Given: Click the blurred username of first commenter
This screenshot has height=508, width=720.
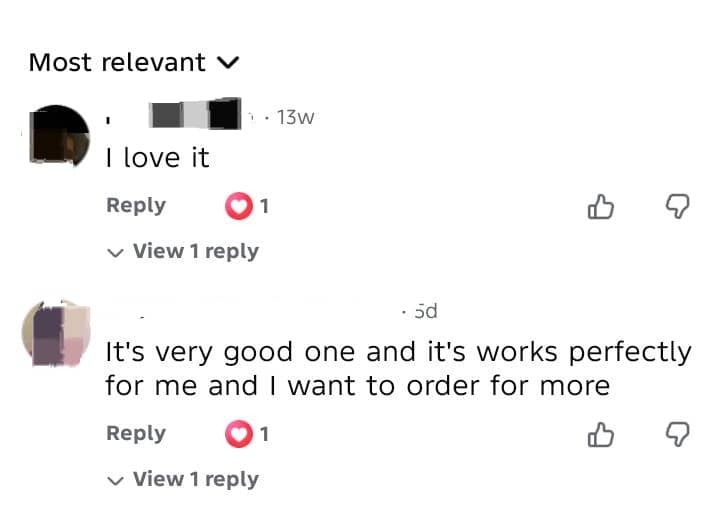Looking at the screenshot, I should coord(195,114).
